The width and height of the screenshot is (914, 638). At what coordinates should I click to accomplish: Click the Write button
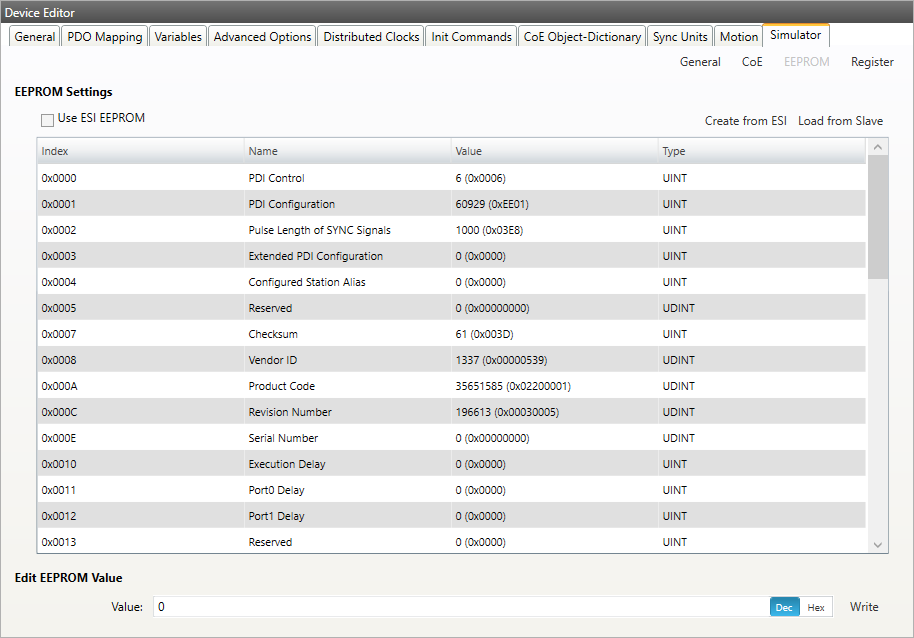click(864, 607)
